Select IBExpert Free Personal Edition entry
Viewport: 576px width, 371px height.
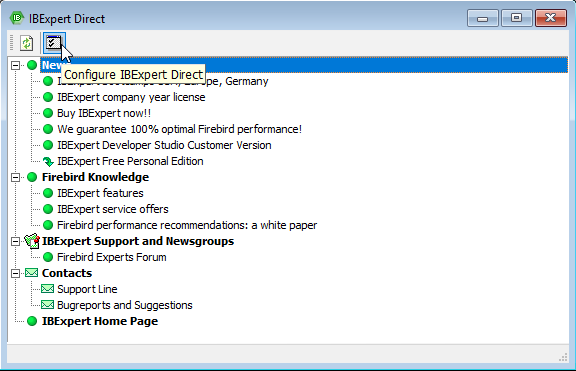pos(130,161)
